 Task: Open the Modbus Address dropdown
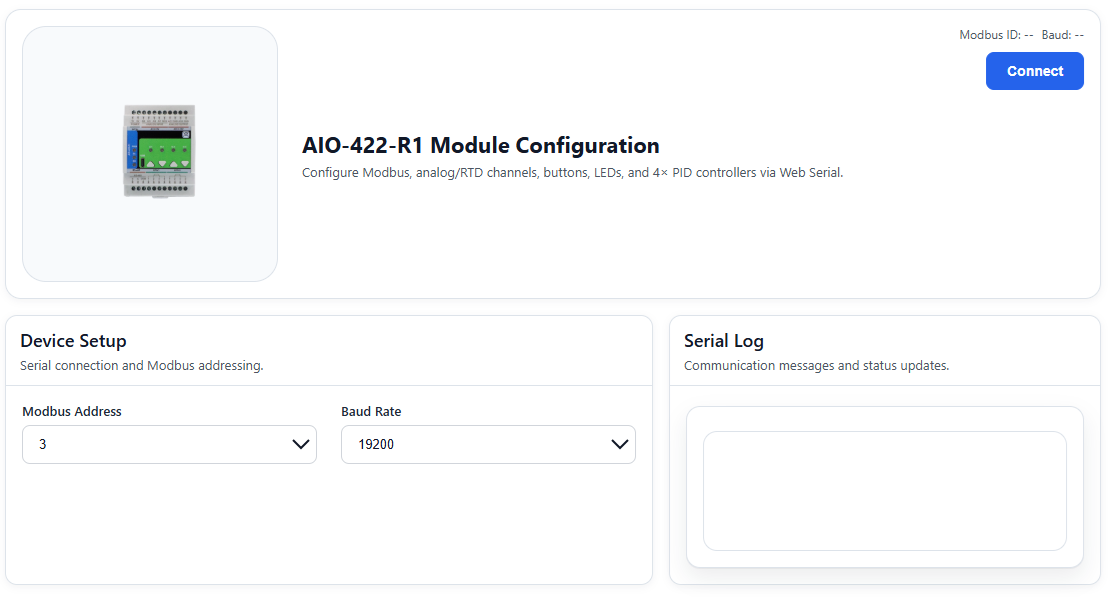tap(169, 445)
